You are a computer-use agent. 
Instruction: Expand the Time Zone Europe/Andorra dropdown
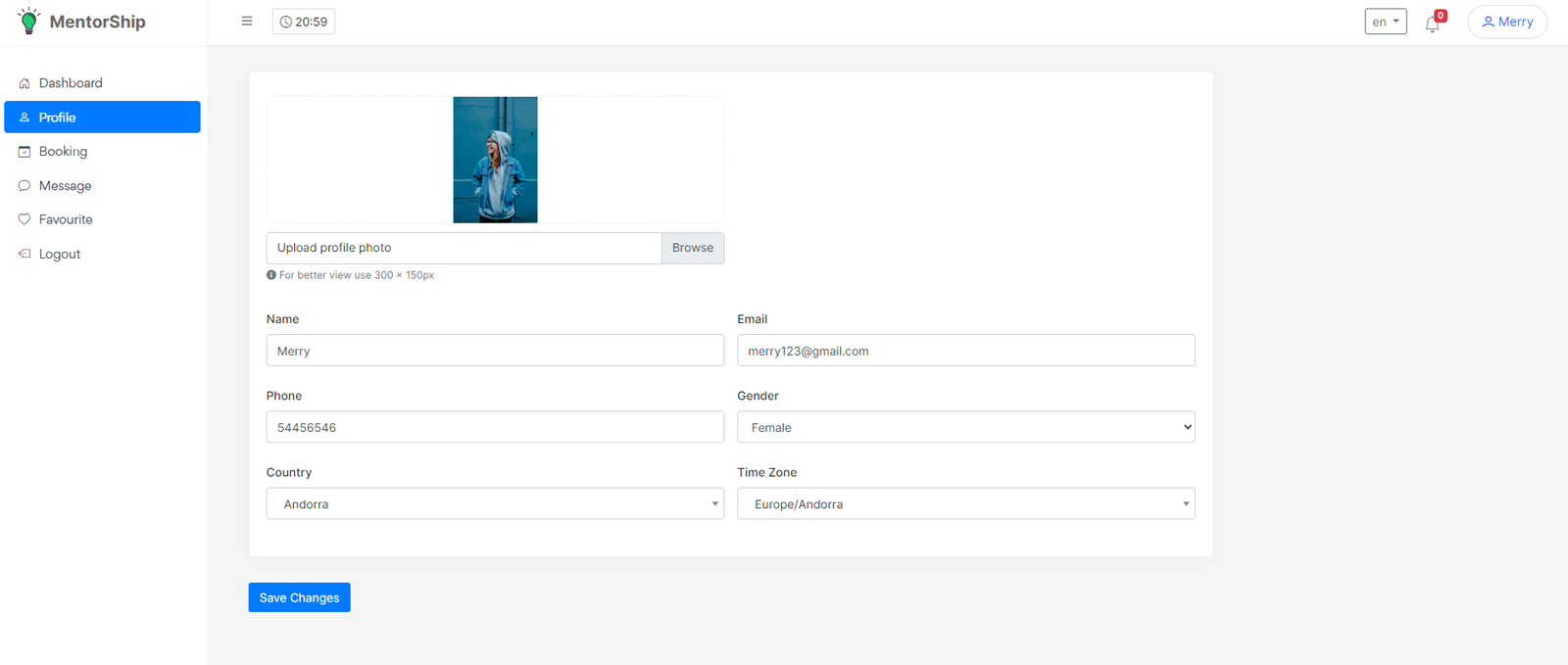[965, 503]
